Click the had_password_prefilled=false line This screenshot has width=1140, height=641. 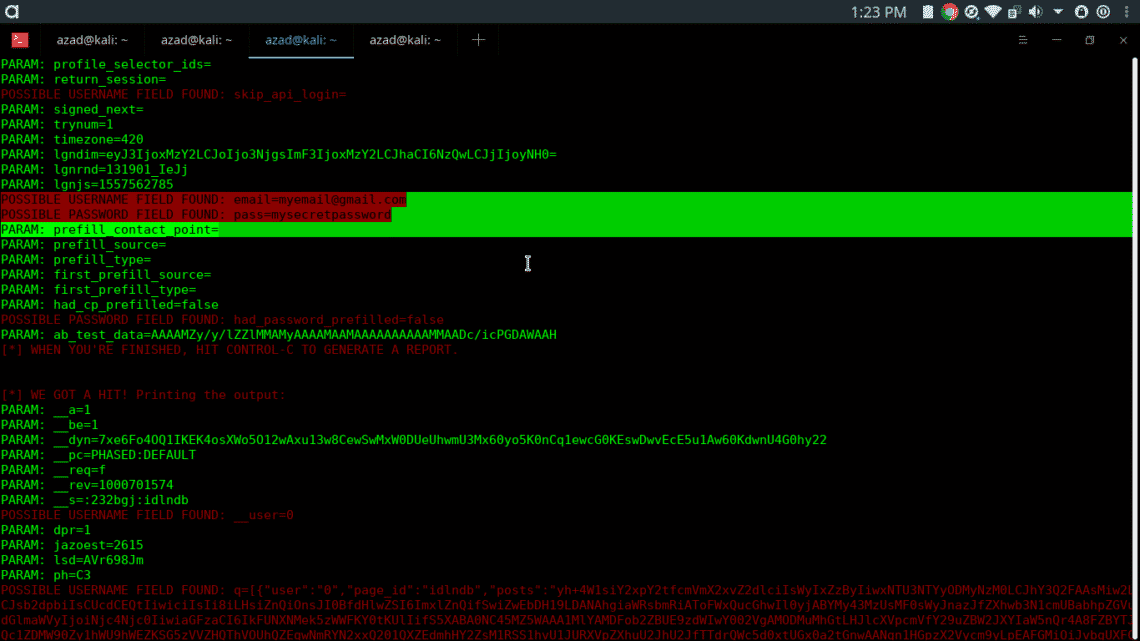point(222,320)
